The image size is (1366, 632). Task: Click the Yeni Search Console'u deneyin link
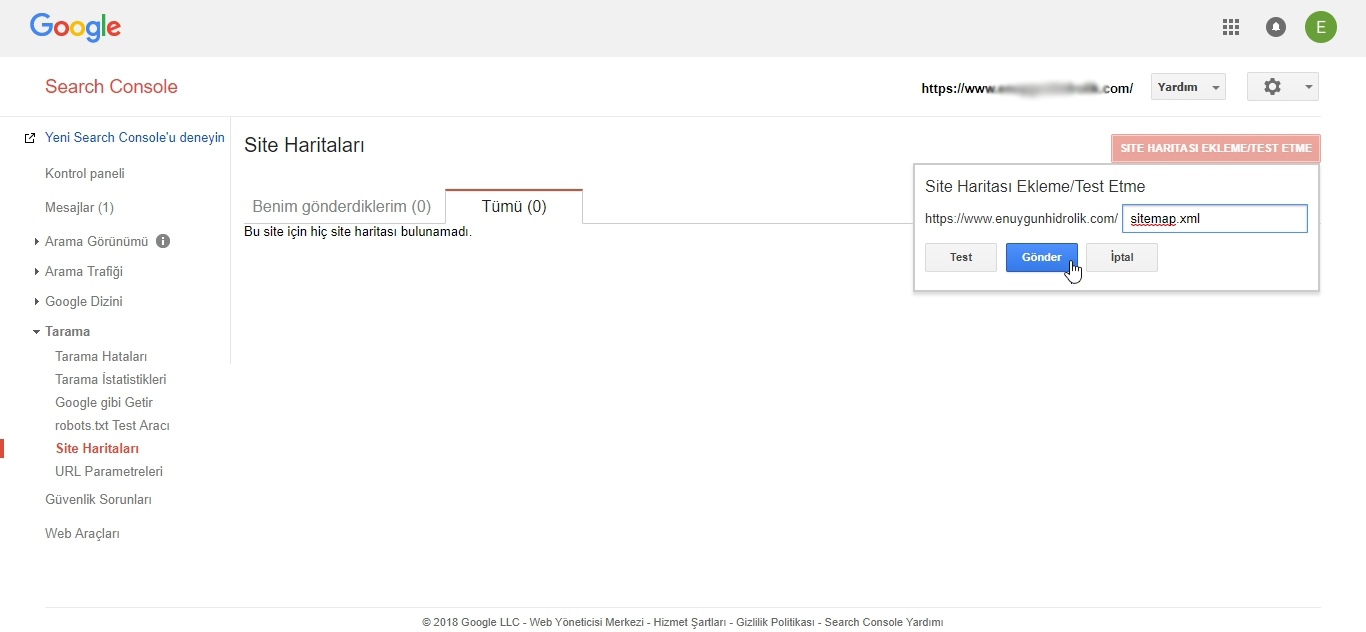click(x=135, y=137)
